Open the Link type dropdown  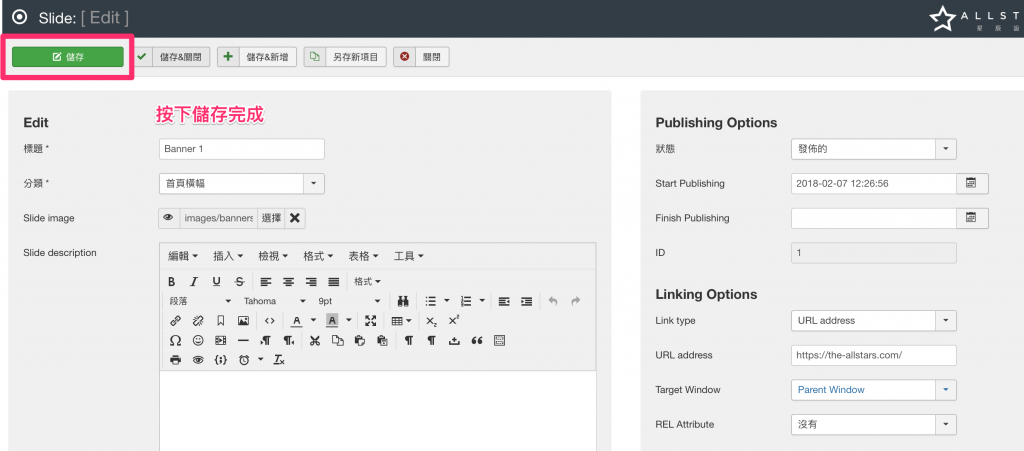click(x=946, y=321)
